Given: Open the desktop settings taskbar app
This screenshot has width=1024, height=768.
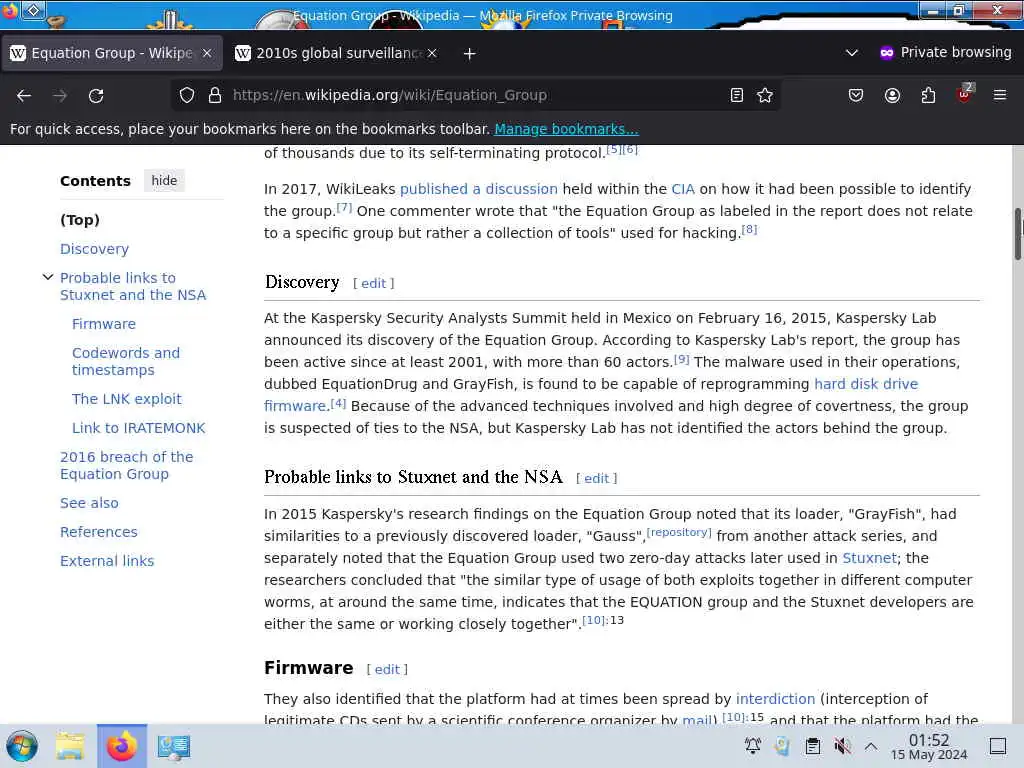Looking at the screenshot, I should click(x=174, y=746).
